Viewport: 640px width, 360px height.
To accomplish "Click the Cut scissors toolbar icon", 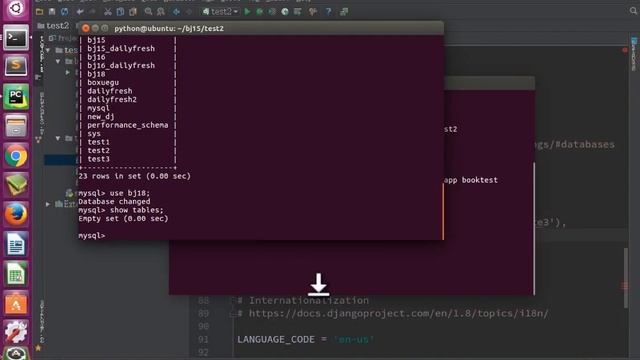I will pyautogui.click(x=108, y=12).
